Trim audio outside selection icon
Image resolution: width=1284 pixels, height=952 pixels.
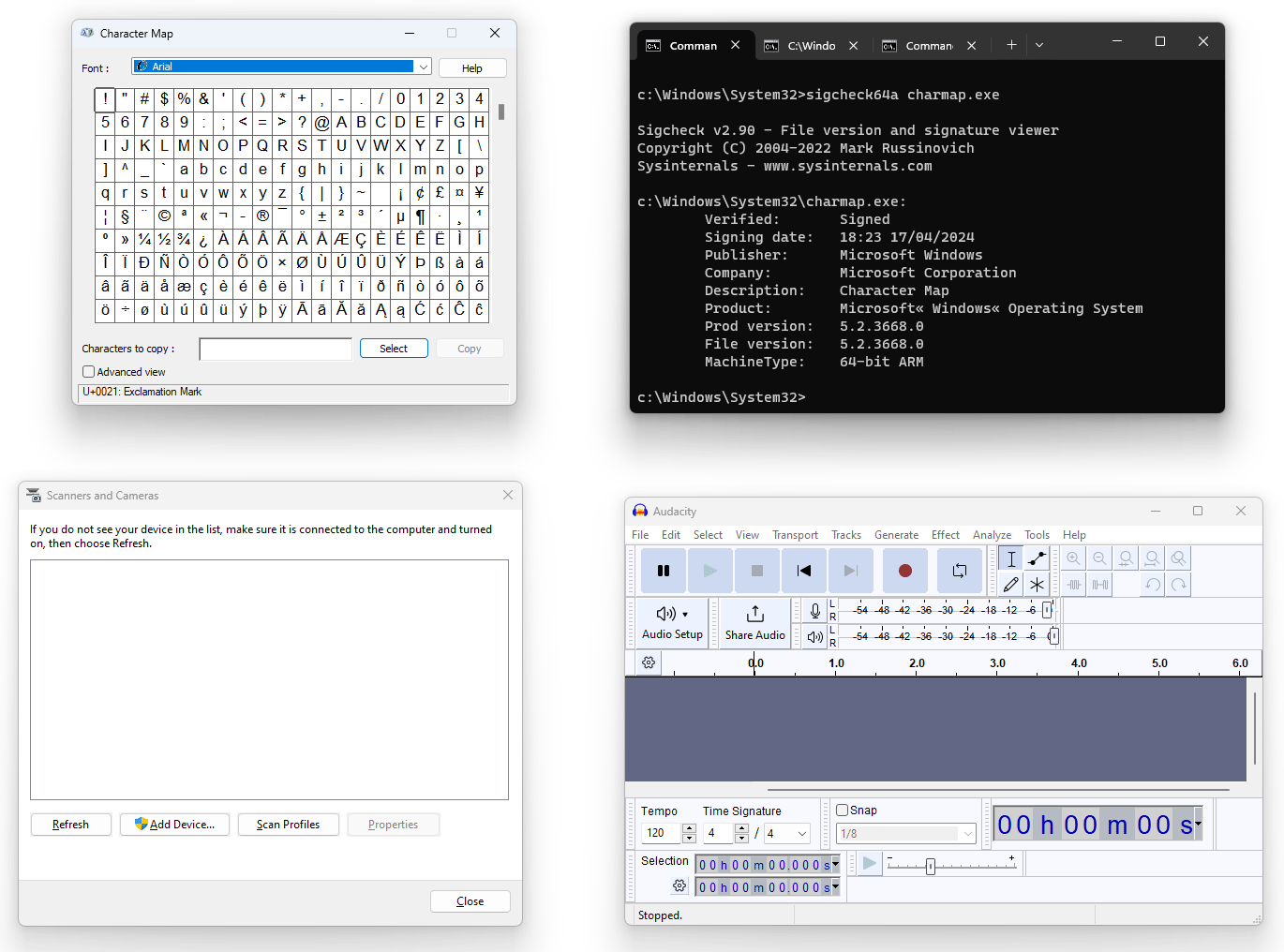tap(1074, 585)
